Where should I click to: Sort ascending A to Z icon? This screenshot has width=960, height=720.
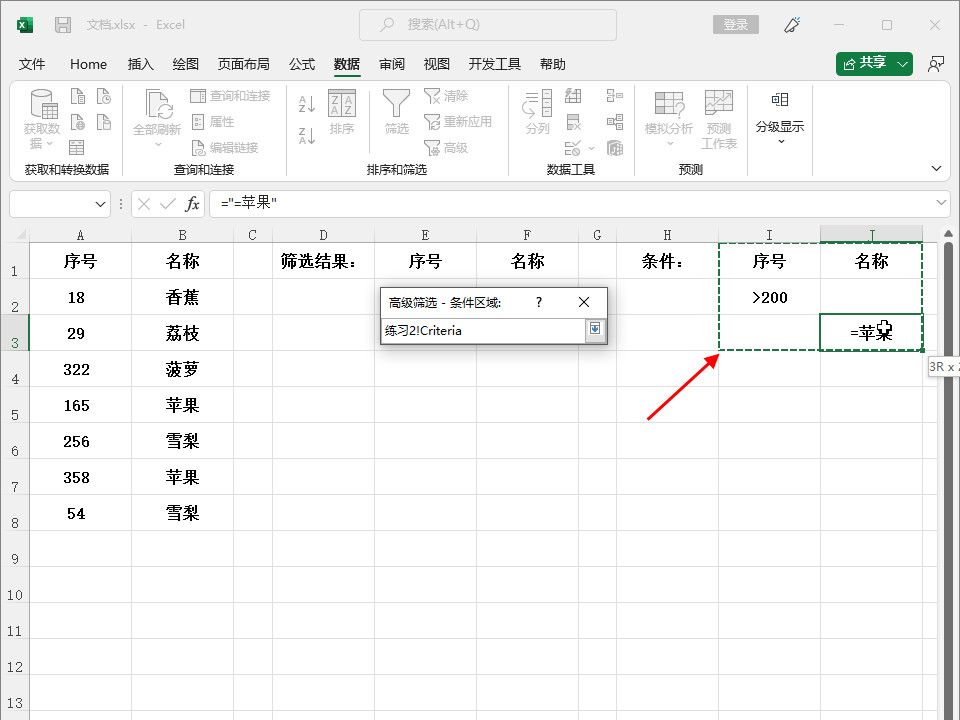click(x=307, y=104)
